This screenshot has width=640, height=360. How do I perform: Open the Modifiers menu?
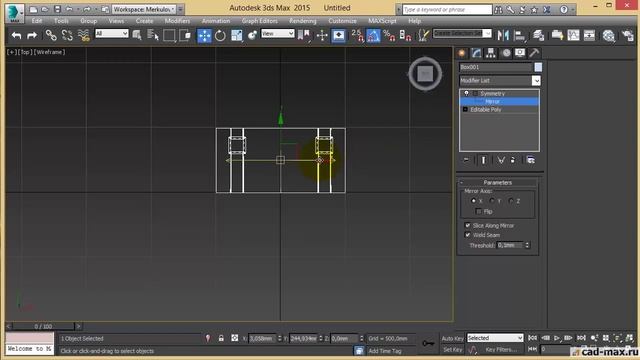tap(177, 21)
